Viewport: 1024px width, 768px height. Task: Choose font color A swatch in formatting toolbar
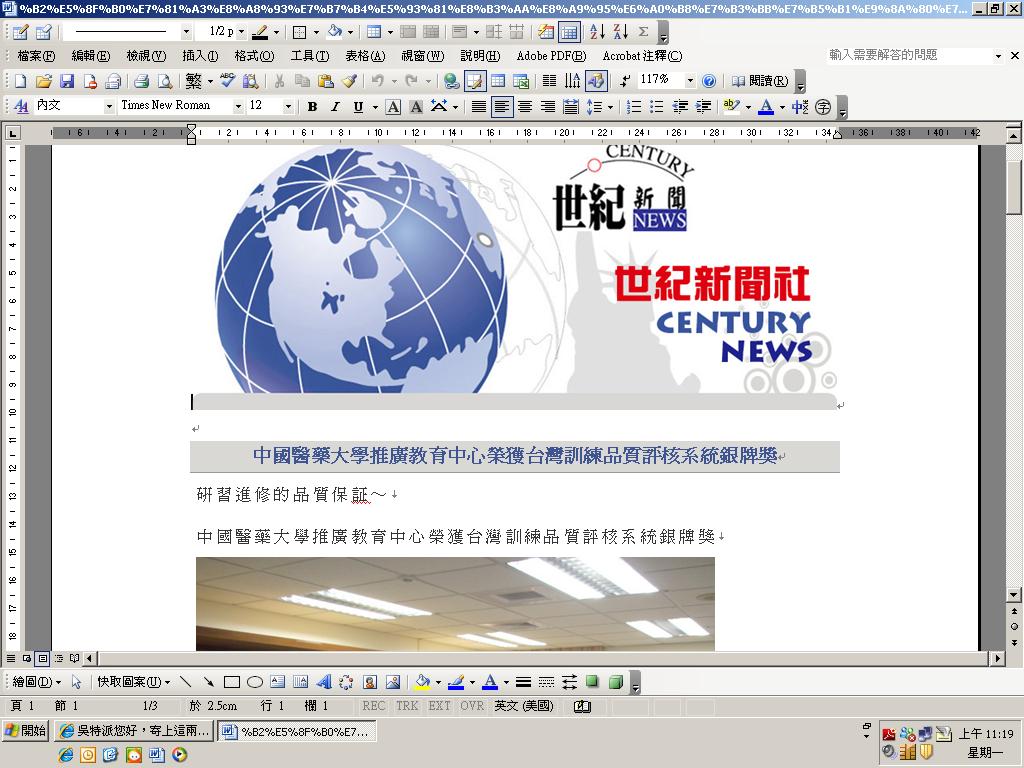pos(766,106)
